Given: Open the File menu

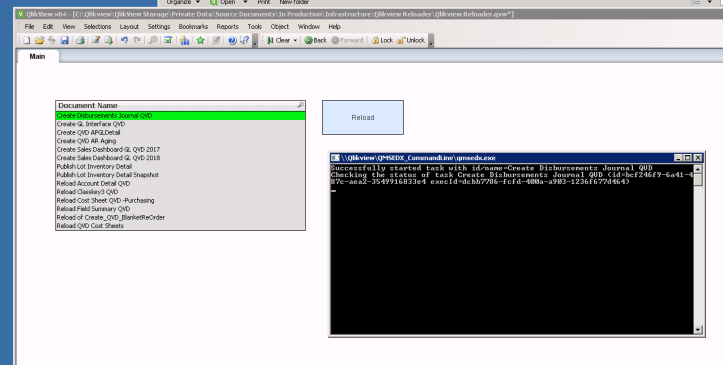Looking at the screenshot, I should (29, 27).
